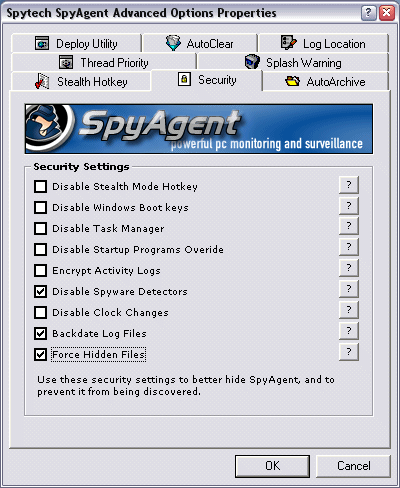Switch to the AutoClear tab

(x=200, y=43)
